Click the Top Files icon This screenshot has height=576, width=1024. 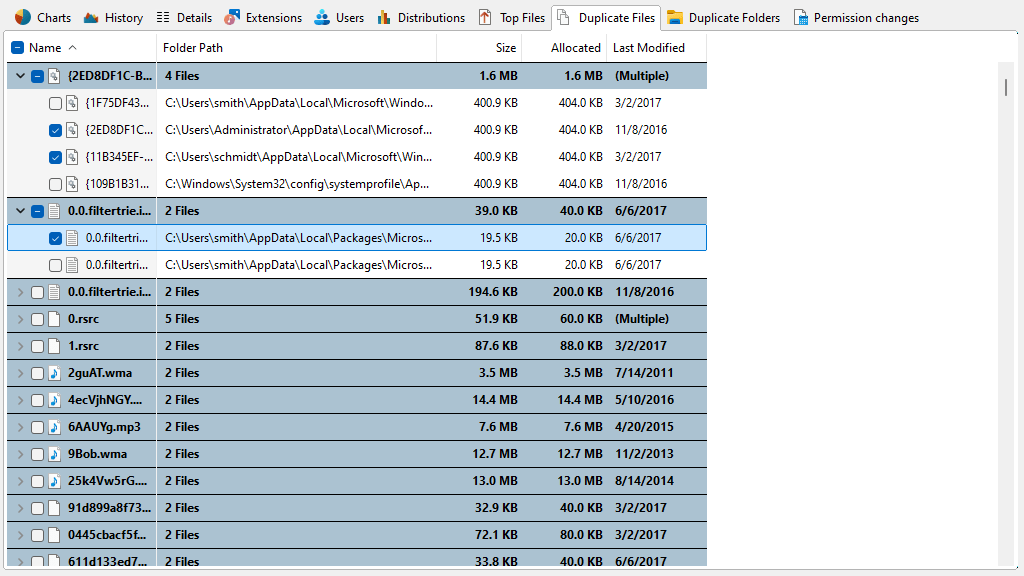click(485, 17)
